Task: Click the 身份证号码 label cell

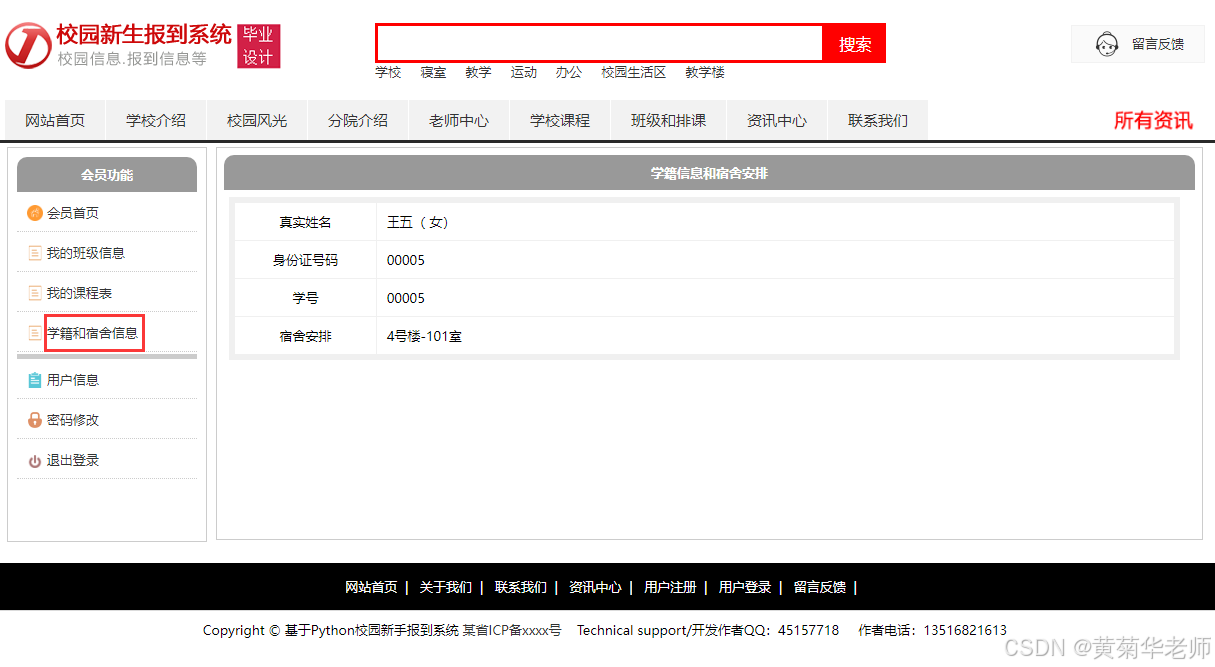Action: click(305, 260)
